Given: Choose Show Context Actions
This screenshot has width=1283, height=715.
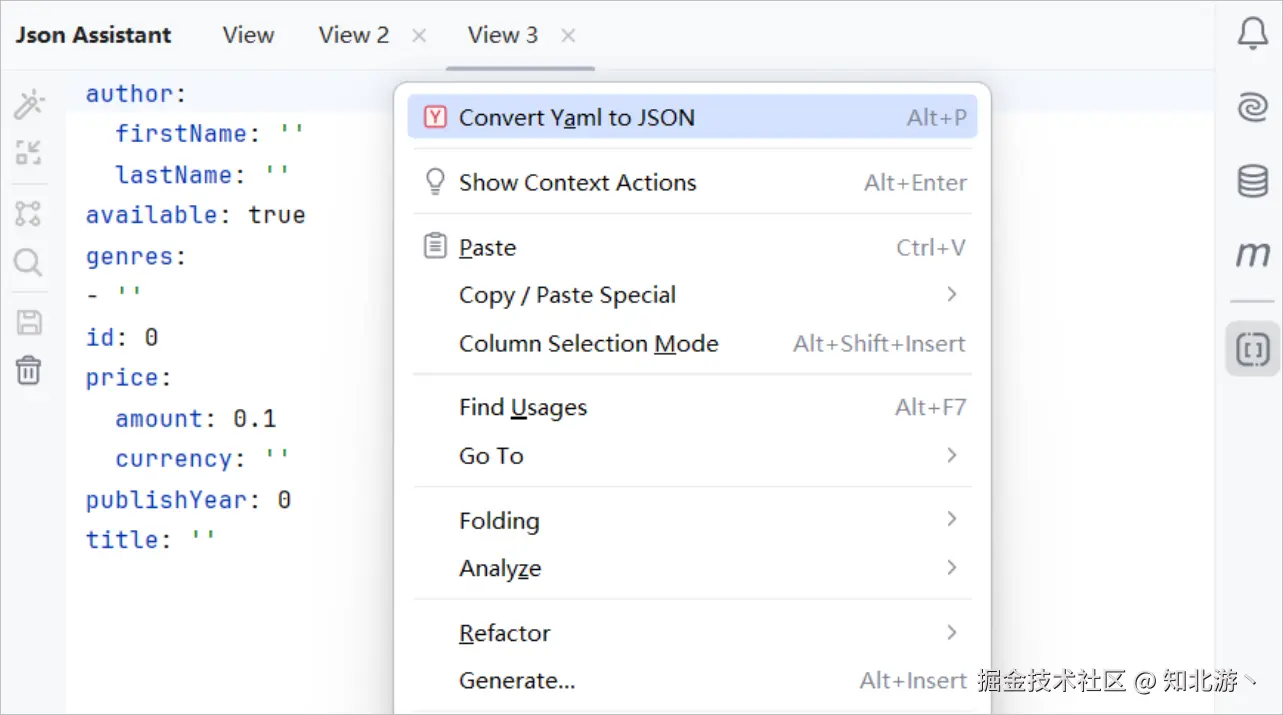Looking at the screenshot, I should pos(577,183).
